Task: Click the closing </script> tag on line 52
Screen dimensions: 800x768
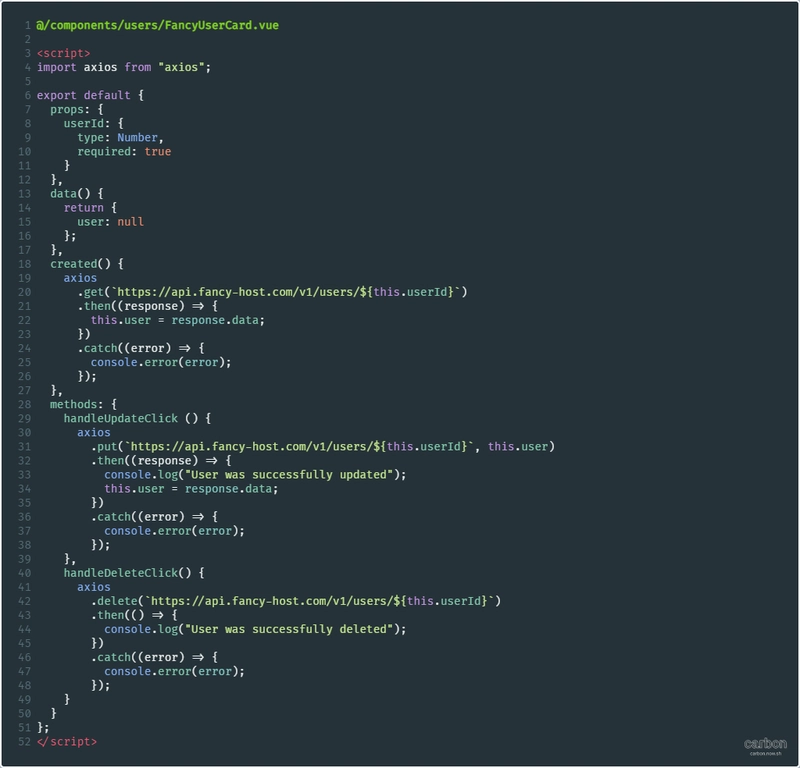Action: 67,741
